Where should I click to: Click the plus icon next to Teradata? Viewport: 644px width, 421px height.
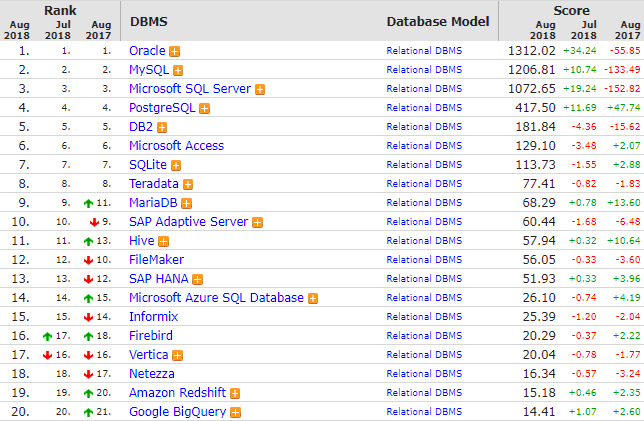(x=188, y=184)
